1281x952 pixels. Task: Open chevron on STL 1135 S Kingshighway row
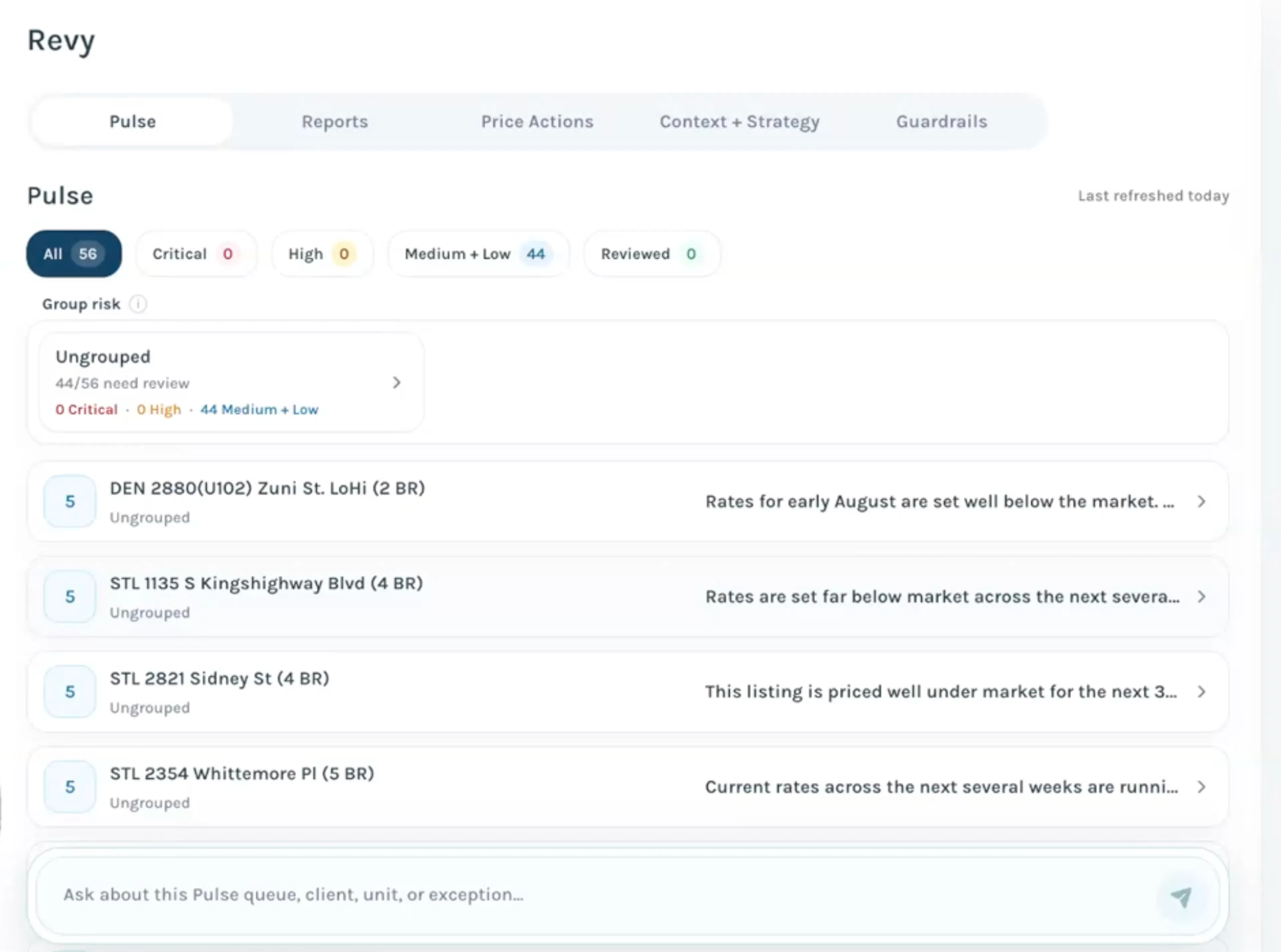(x=1202, y=596)
